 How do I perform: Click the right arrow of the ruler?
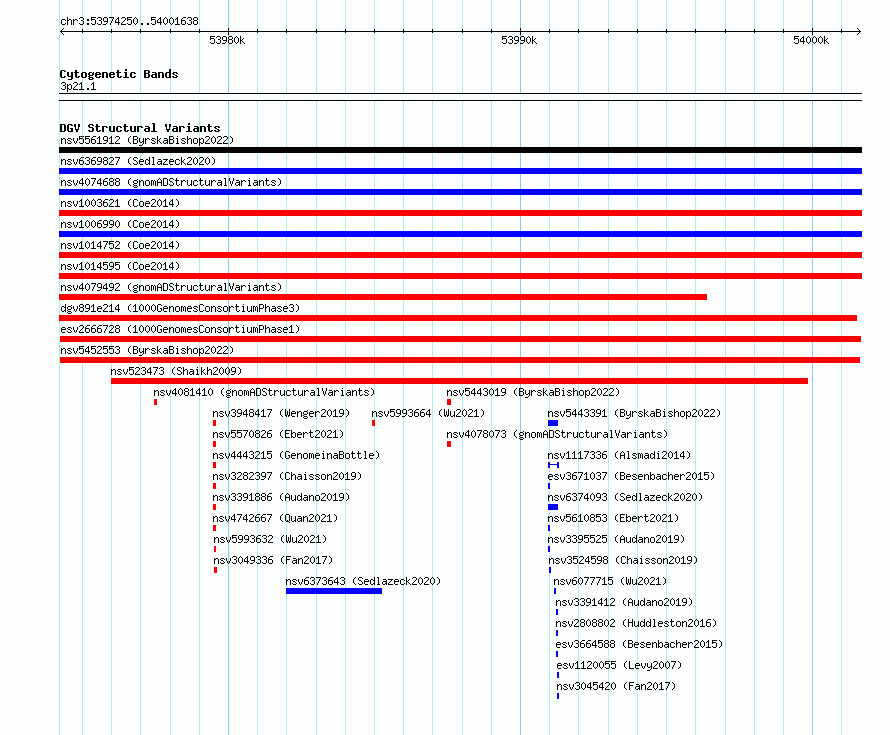tap(859, 31)
